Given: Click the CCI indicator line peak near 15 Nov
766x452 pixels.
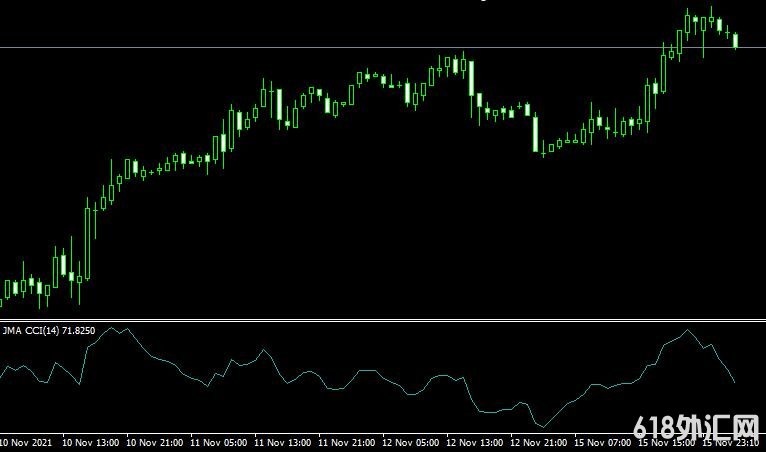Looking at the screenshot, I should click(688, 330).
